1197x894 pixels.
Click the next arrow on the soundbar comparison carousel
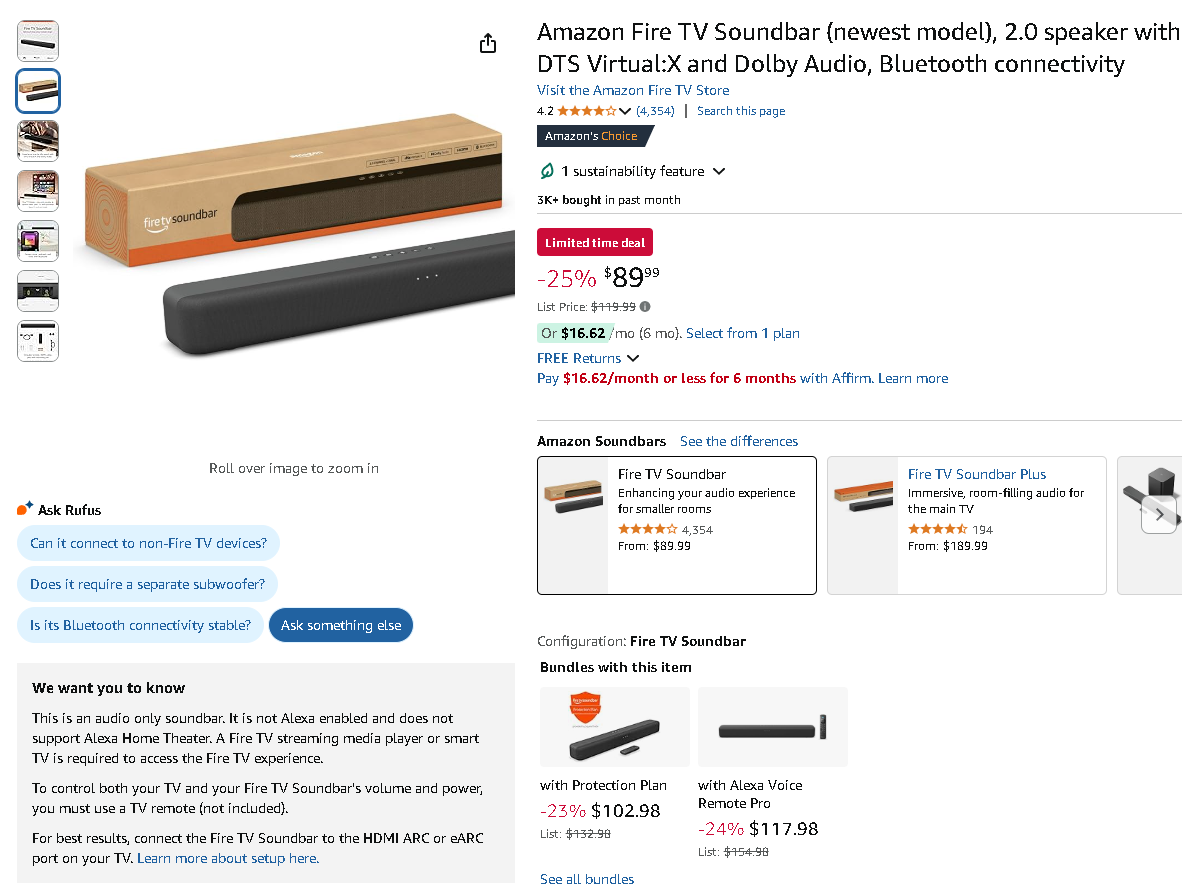[1159, 514]
